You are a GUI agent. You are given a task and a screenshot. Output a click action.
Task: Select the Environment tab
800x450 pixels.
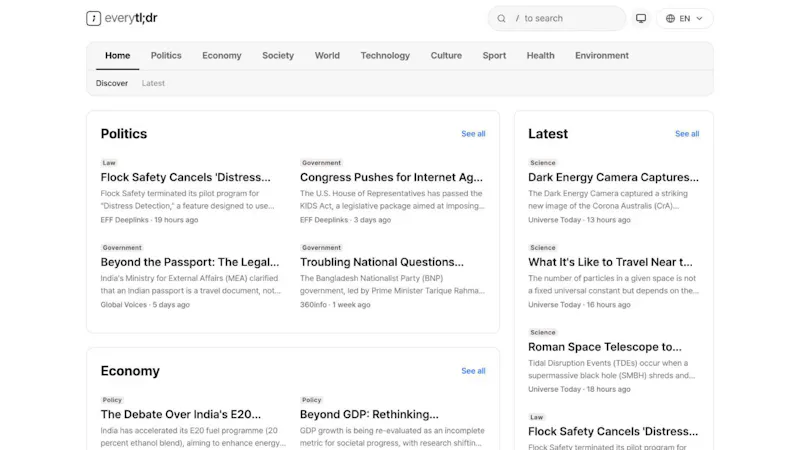[602, 56]
